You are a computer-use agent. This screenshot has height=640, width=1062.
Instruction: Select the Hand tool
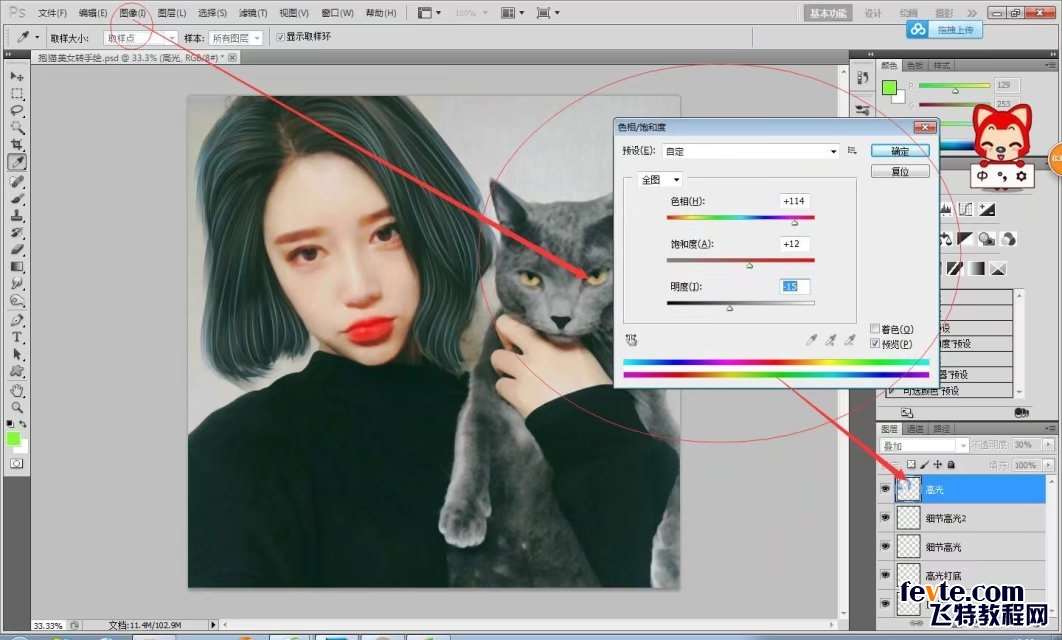17,390
